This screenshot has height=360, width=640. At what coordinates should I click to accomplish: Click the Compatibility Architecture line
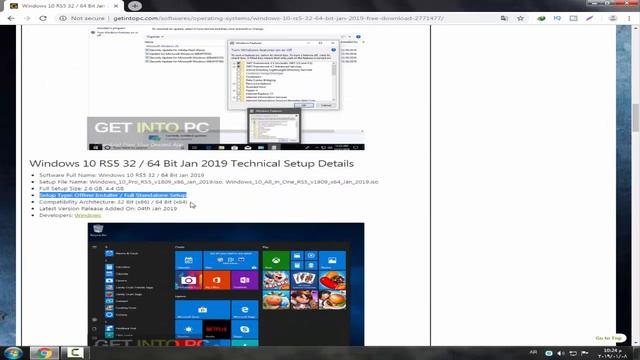[113, 202]
